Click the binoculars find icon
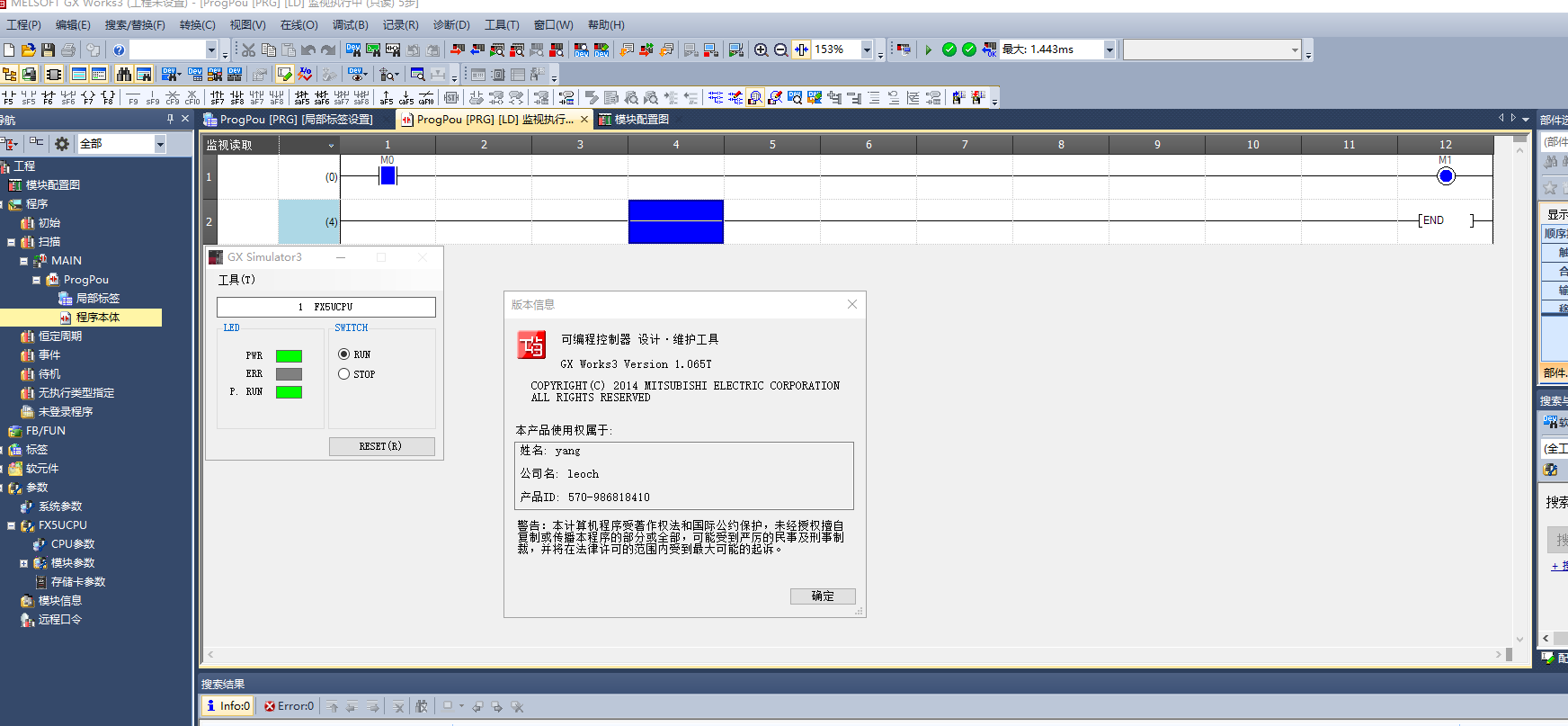 click(x=124, y=75)
